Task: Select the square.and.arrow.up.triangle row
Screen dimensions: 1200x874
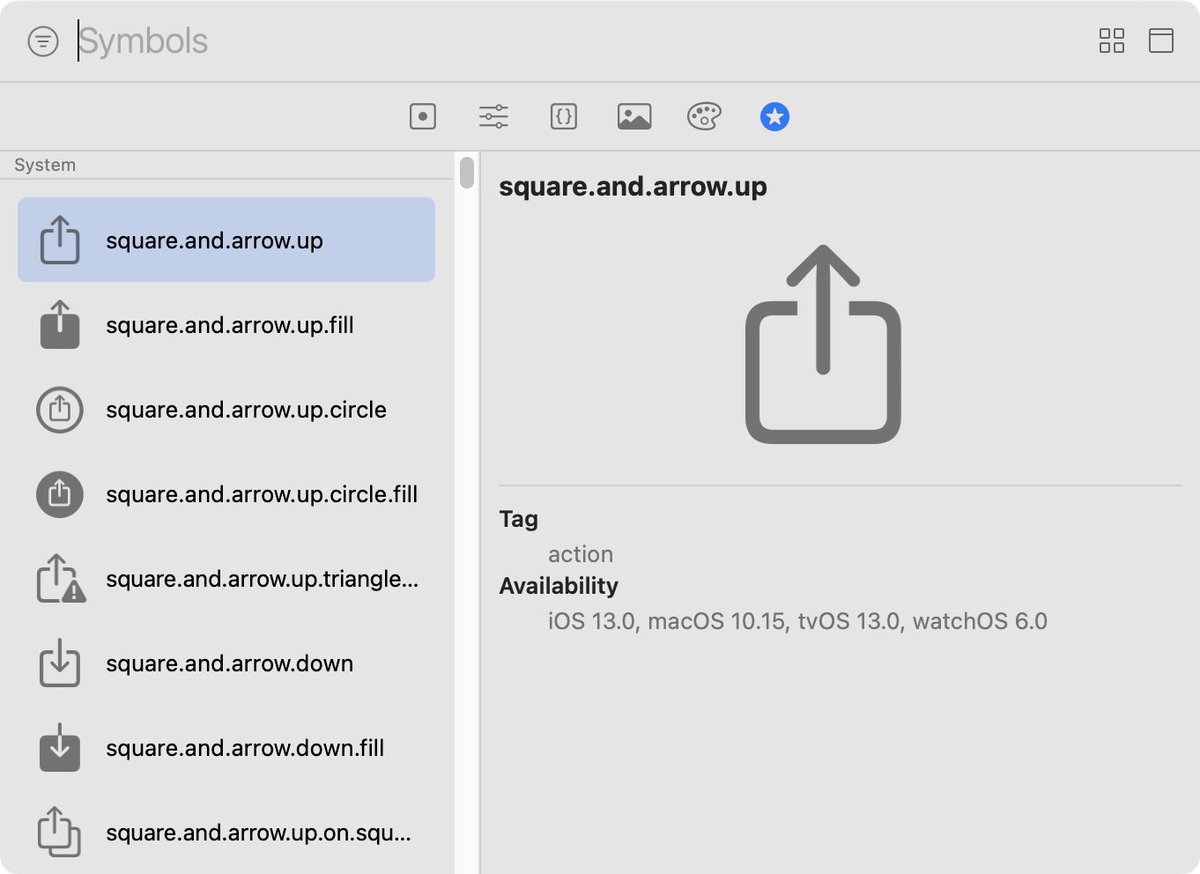Action: coord(226,579)
